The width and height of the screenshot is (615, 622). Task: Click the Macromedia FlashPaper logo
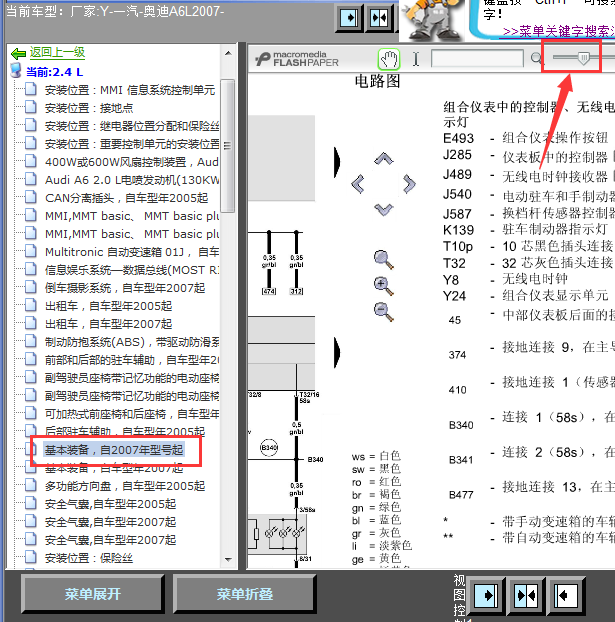point(297,59)
